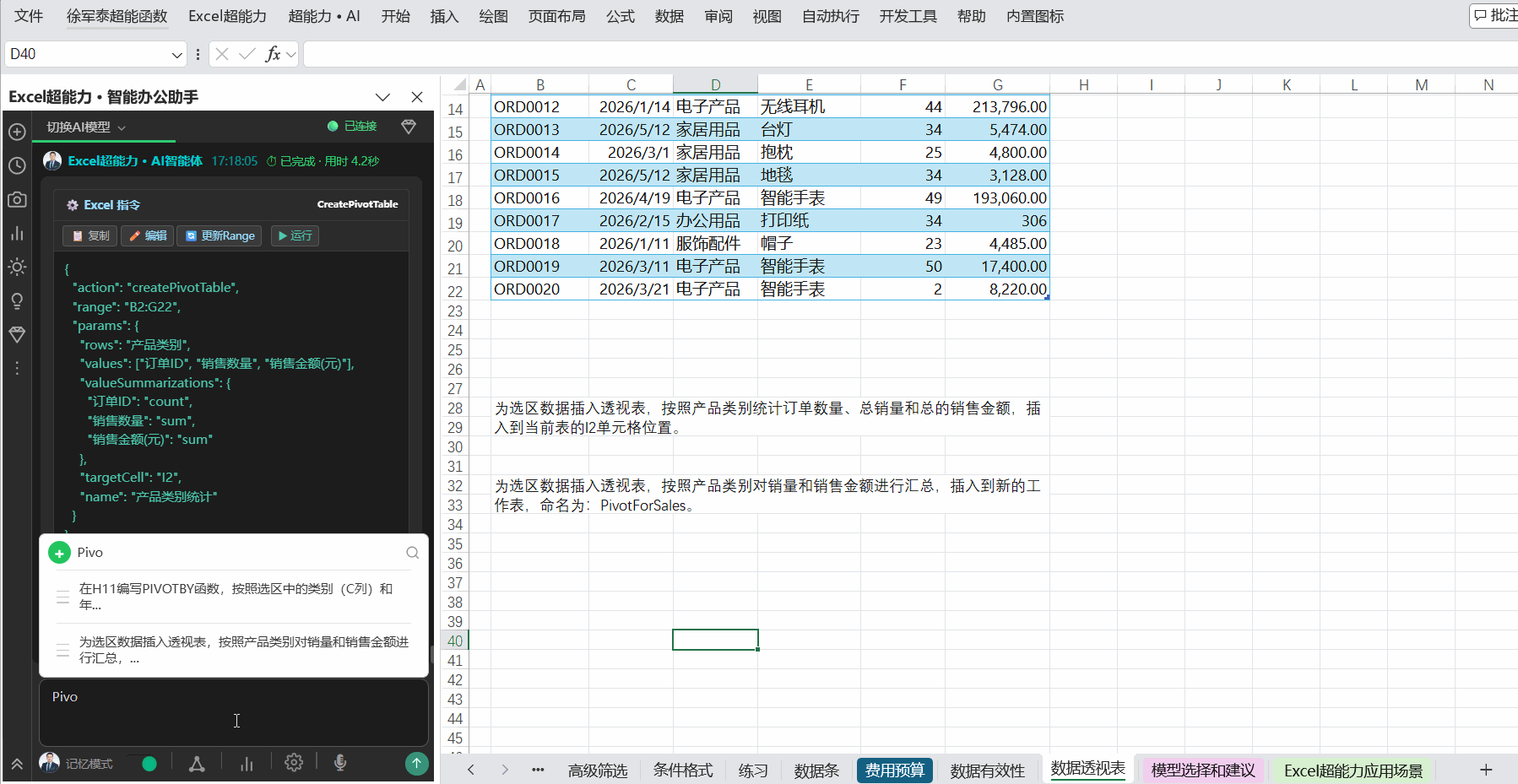Open formula bar three-dot options handle
The width and height of the screenshot is (1518, 784).
(x=198, y=54)
